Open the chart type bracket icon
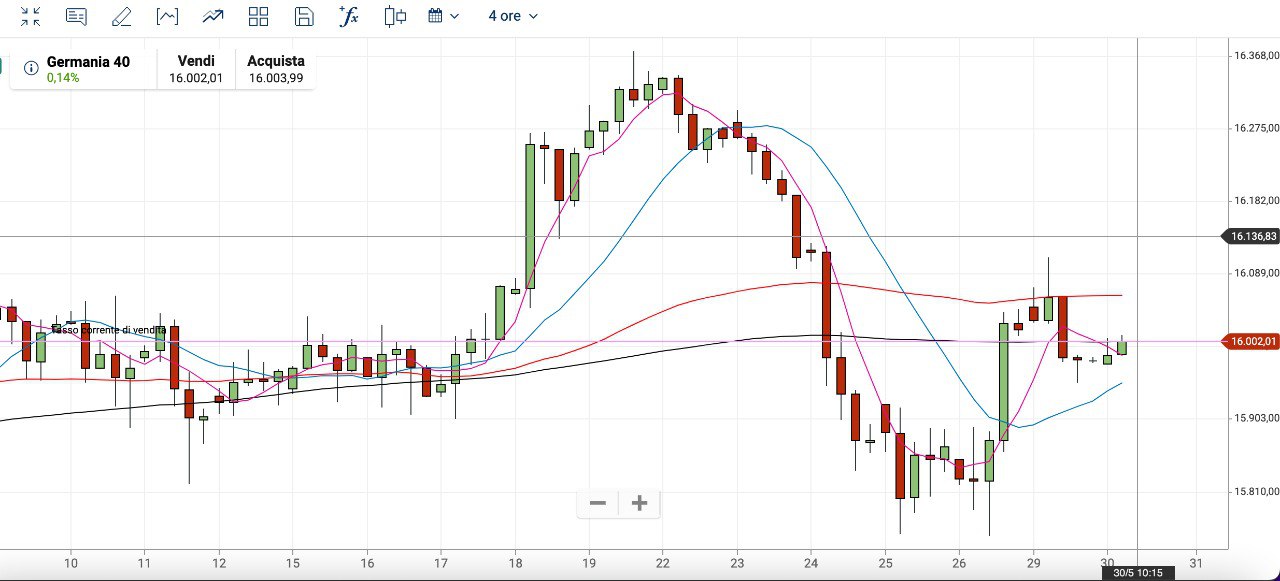 [167, 16]
